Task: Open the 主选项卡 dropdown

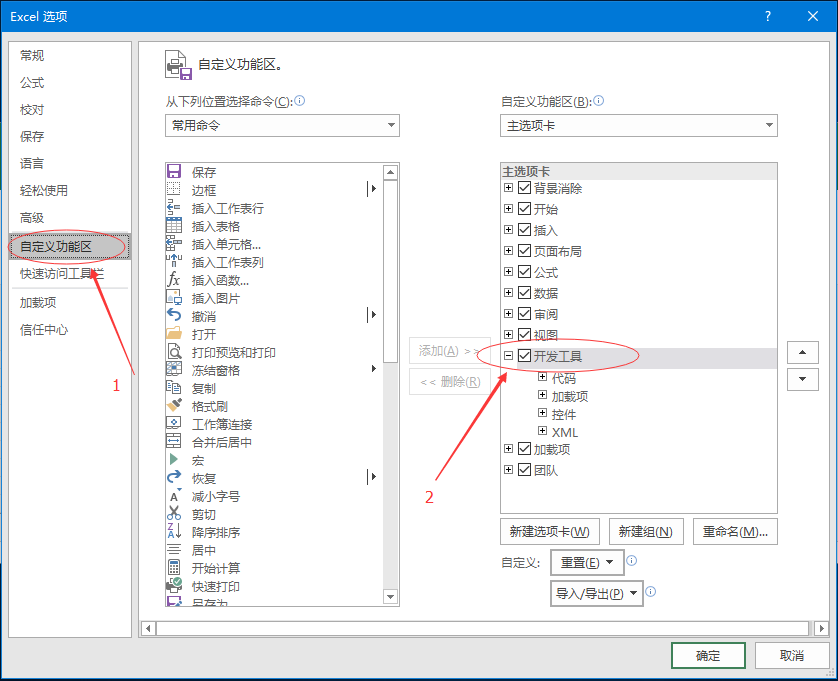Action: click(639, 126)
